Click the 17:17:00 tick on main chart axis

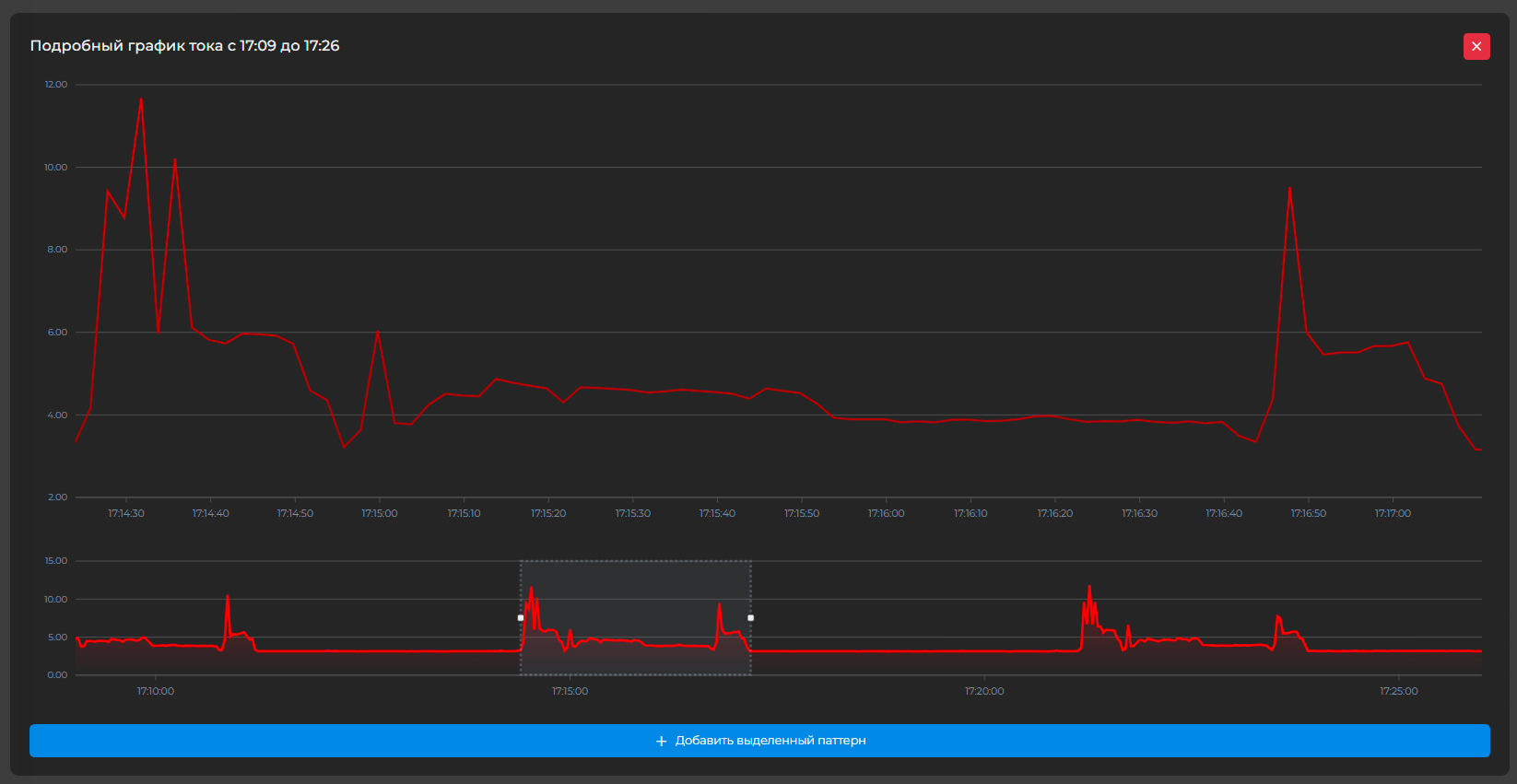(1393, 513)
